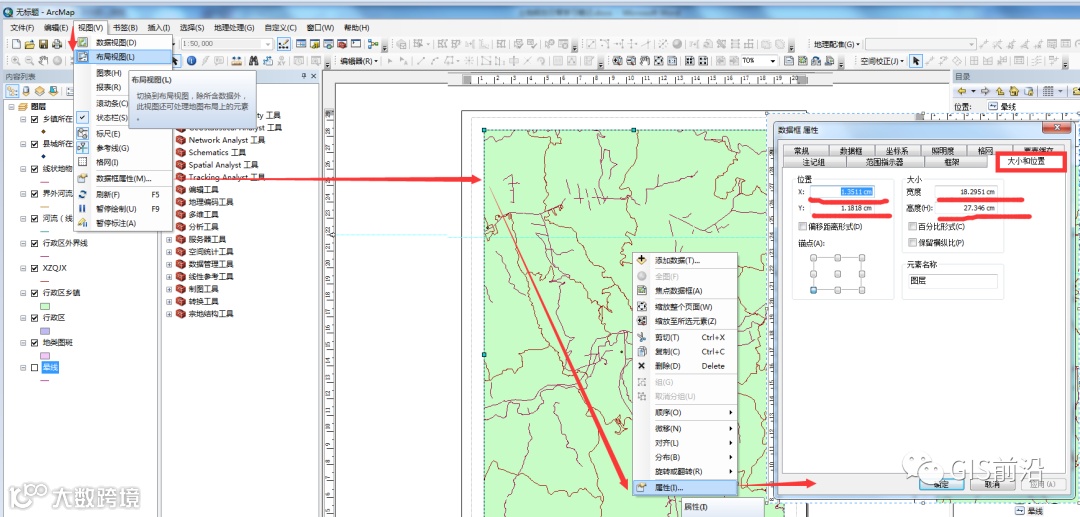
Task: Click the red toolbox icon next to Network Analyst
Action: tap(181, 140)
